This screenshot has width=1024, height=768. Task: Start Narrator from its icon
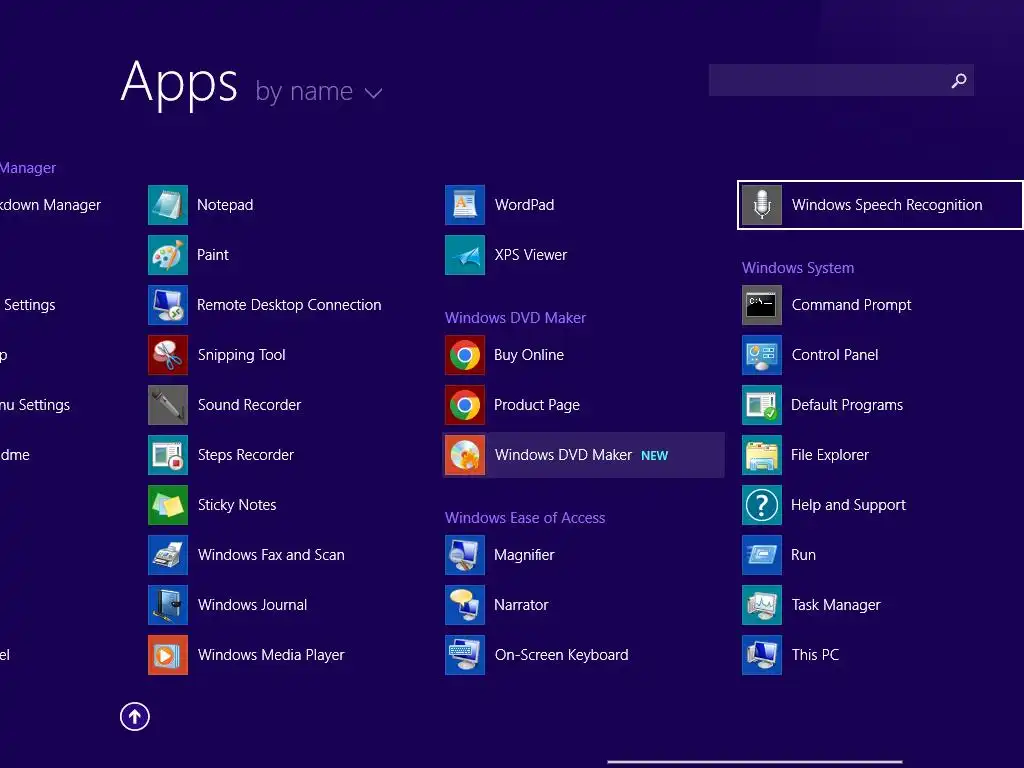click(x=465, y=605)
